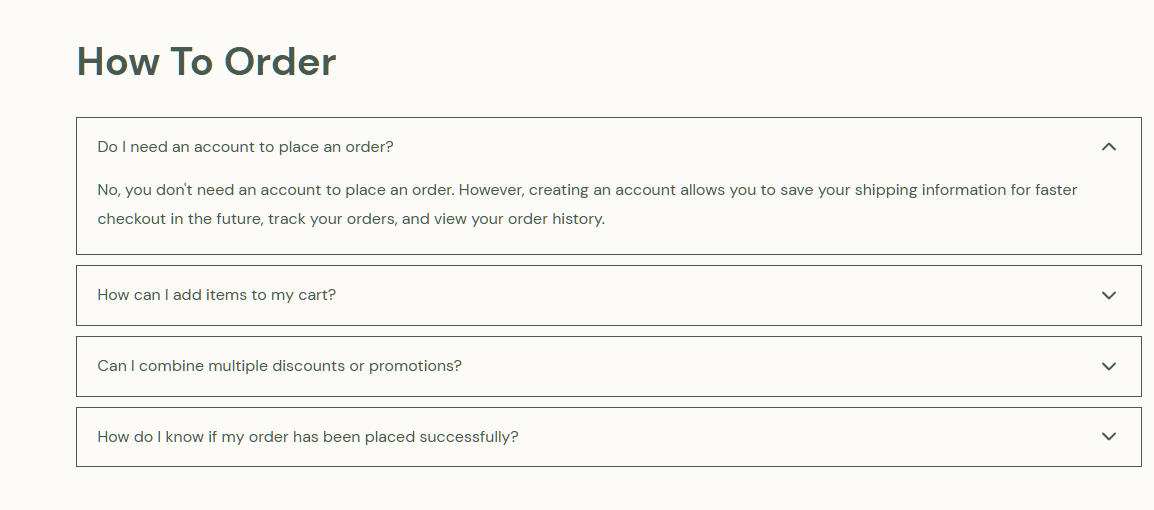Click the chevron beside the cart question
The width and height of the screenshot is (1154, 510).
pos(1108,295)
